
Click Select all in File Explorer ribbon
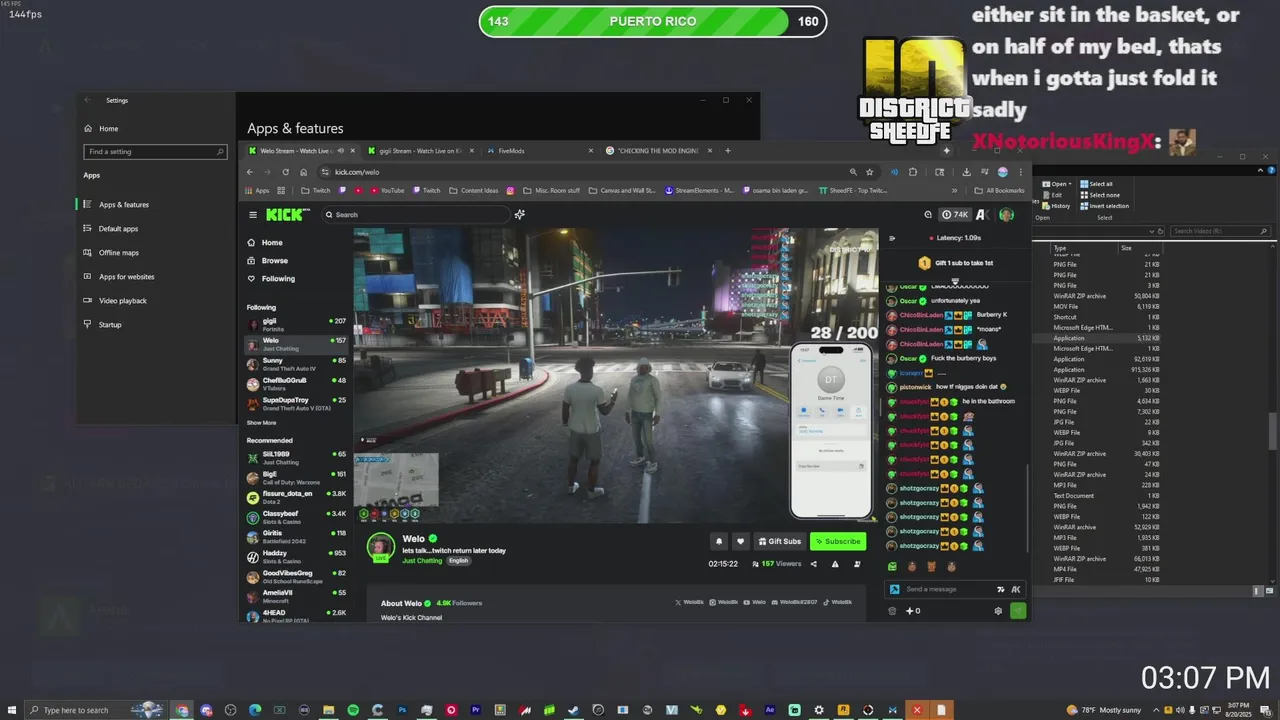1095,184
